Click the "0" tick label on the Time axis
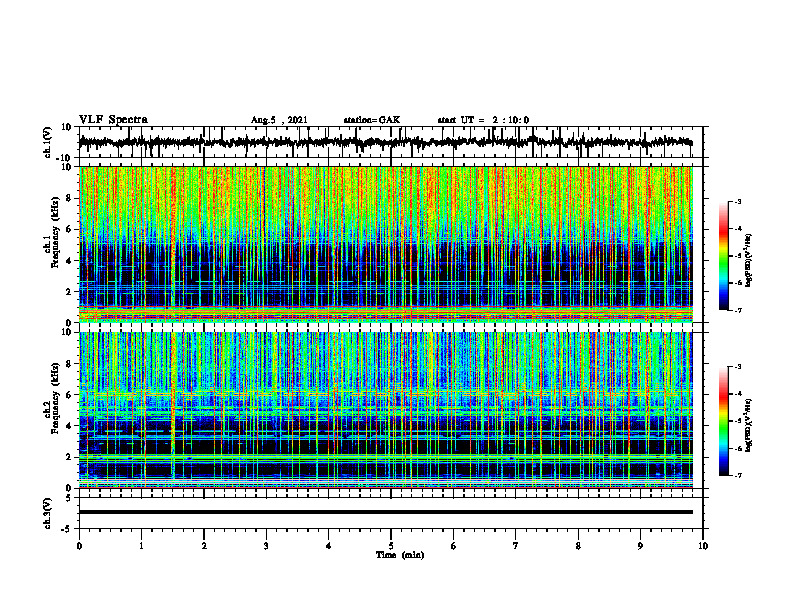The image size is (792, 612). pos(79,546)
